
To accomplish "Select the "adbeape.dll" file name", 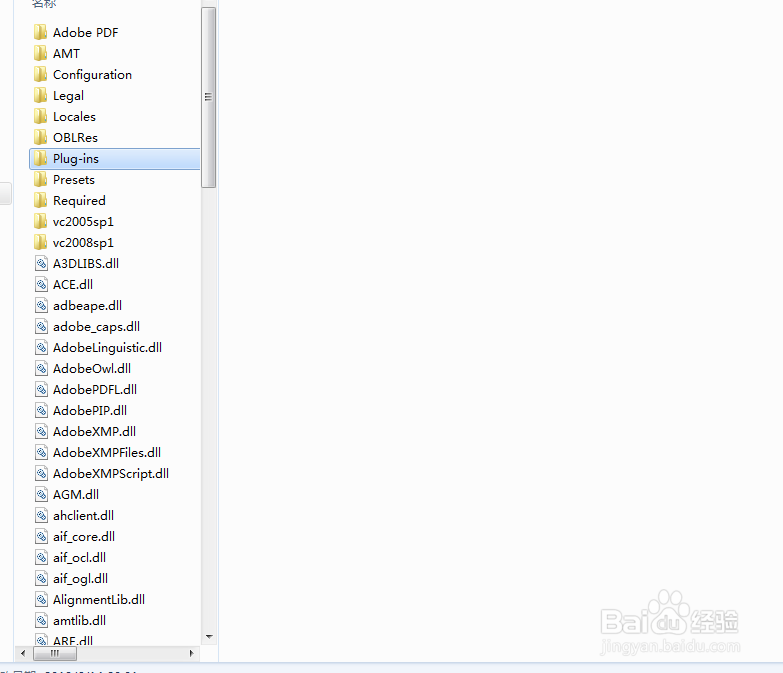I will [x=87, y=306].
